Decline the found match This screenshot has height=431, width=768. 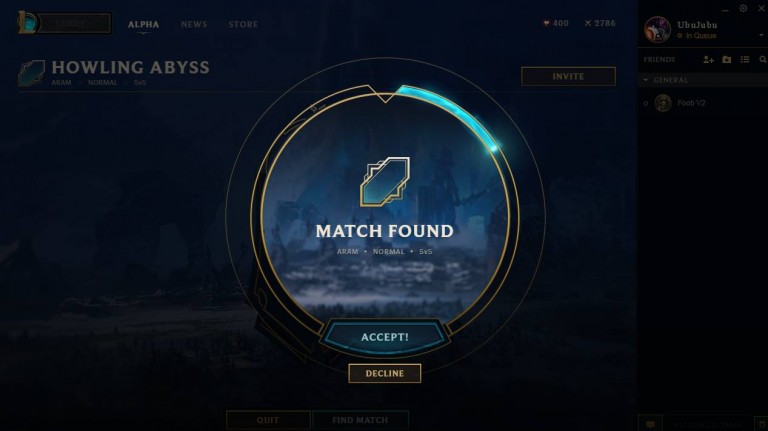[x=384, y=373]
